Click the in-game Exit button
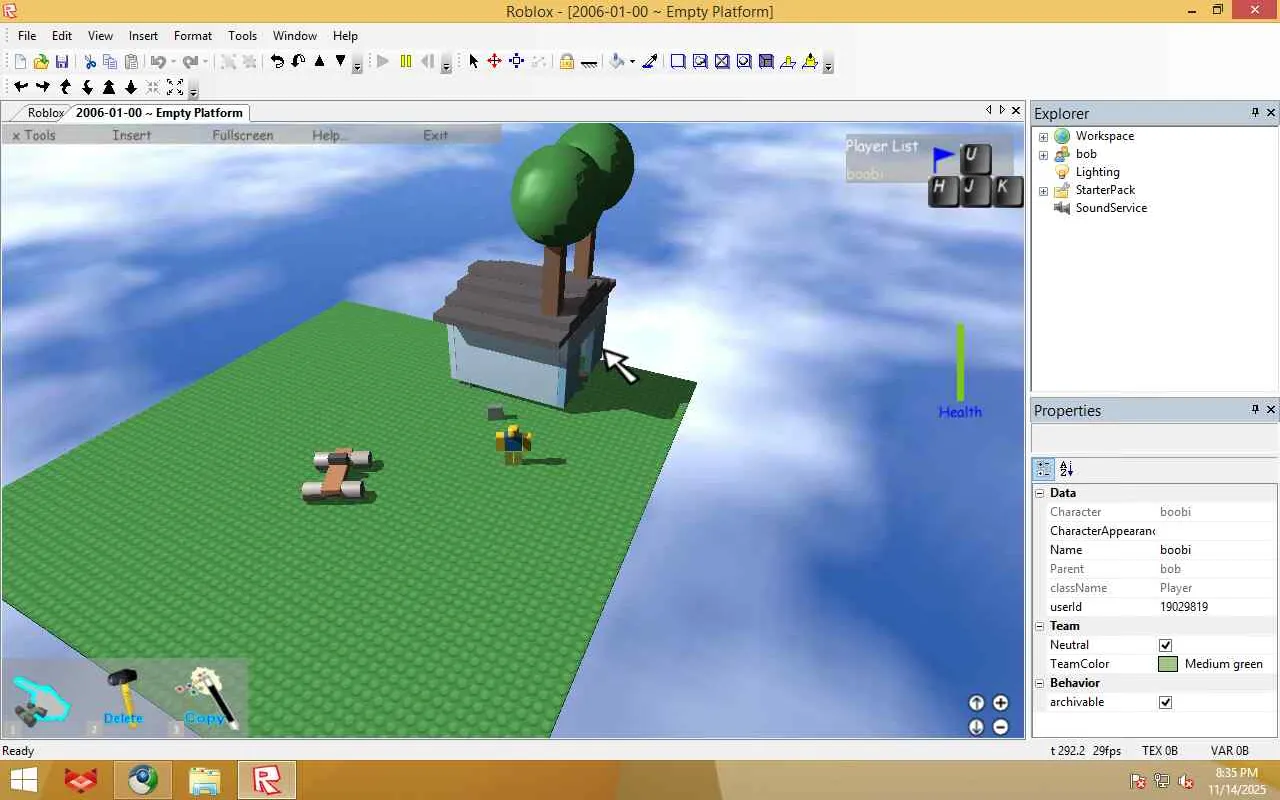1280x800 pixels. click(435, 135)
